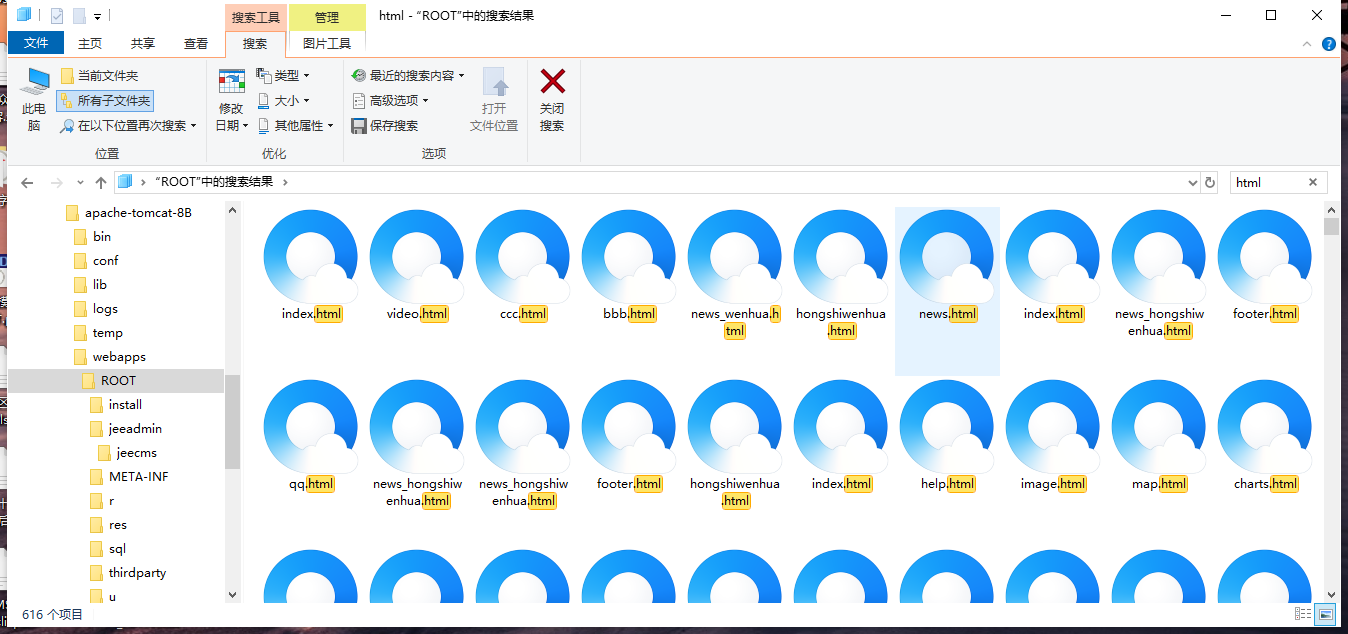Select image.html file icon
This screenshot has height=634, width=1348.
(x=1053, y=427)
